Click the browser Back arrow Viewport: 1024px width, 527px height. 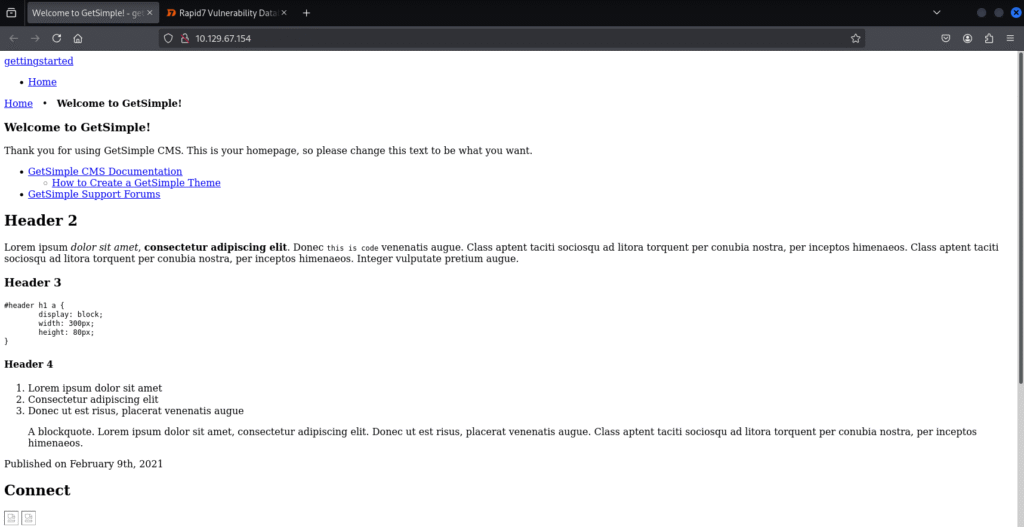(14, 39)
